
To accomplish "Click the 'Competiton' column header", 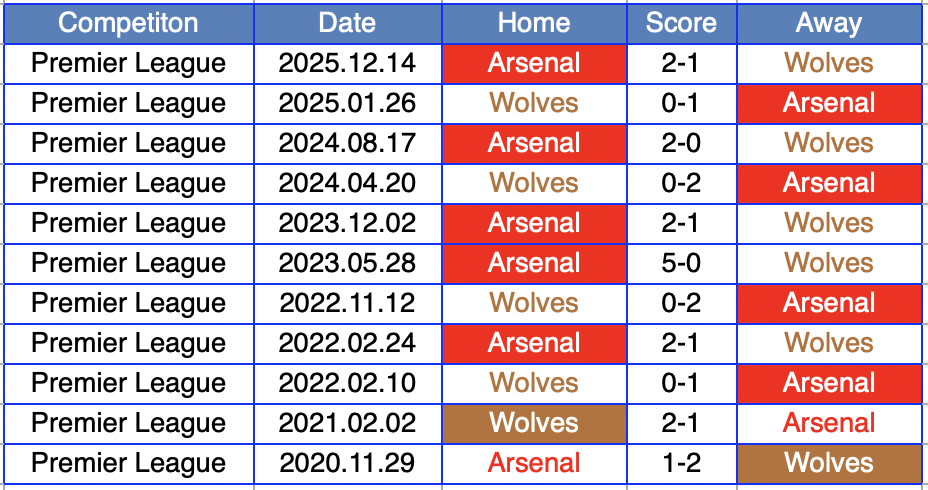I will point(128,23).
